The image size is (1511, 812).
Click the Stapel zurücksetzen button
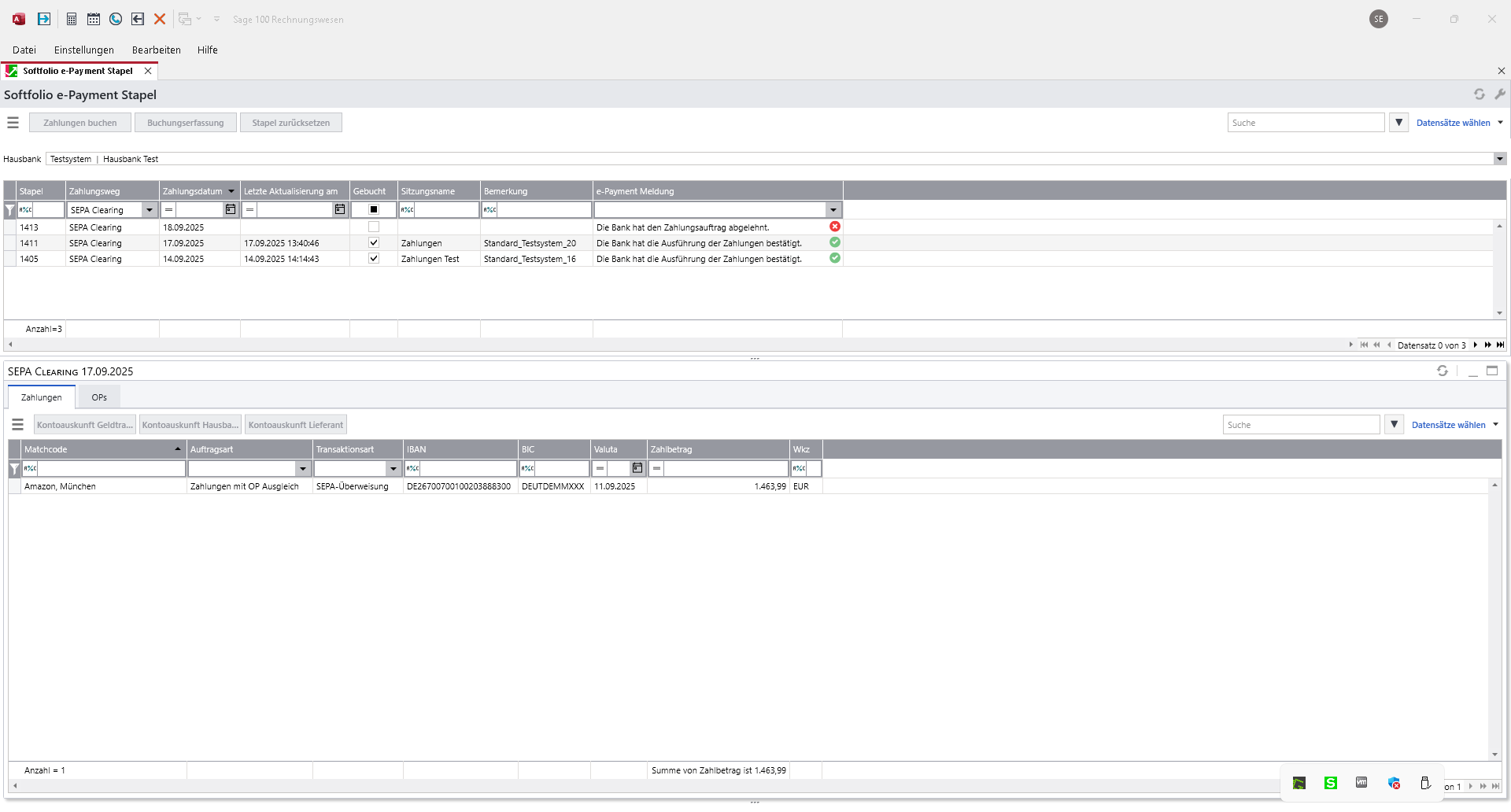290,123
